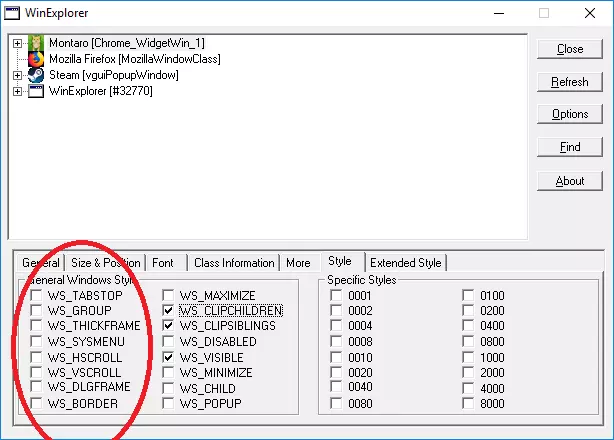Check the WS_MINIMIZE checkbox
Screen dimensions: 614x440
[168, 372]
